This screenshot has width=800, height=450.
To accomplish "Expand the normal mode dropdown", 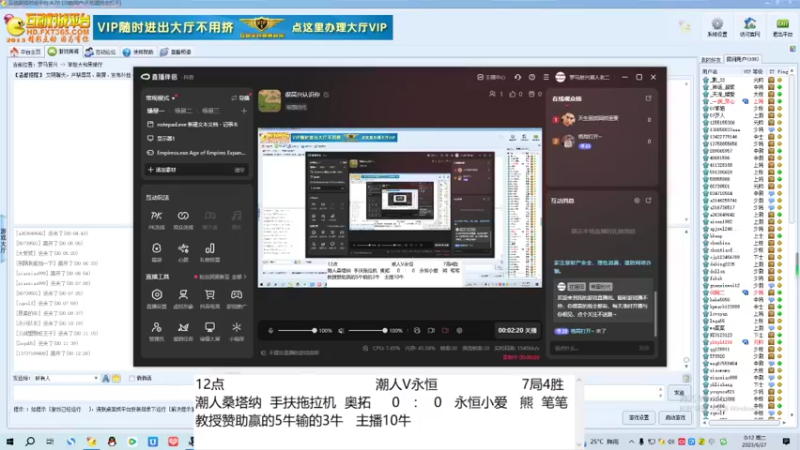I will point(161,98).
